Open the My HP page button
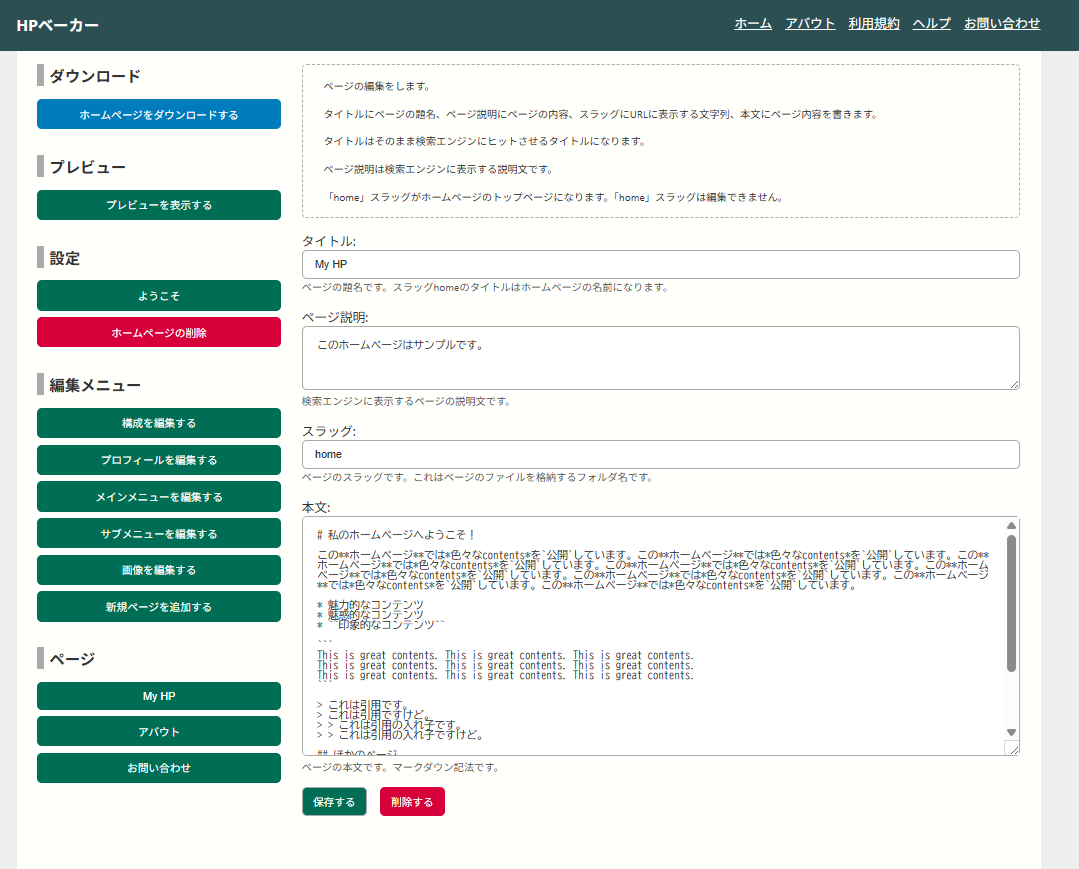1079x869 pixels. (159, 696)
